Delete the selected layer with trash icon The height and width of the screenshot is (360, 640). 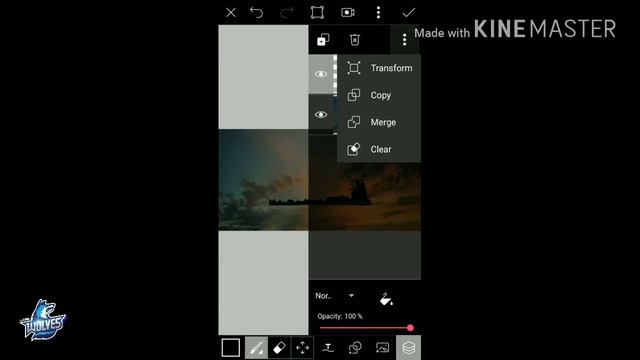[x=354, y=40]
